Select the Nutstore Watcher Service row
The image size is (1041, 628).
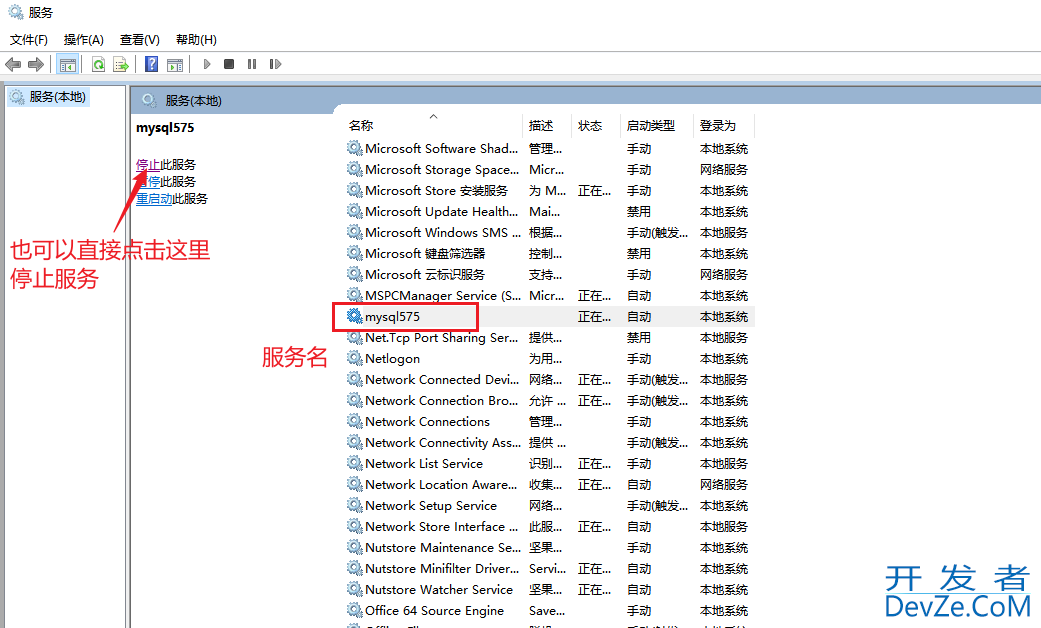click(x=550, y=590)
